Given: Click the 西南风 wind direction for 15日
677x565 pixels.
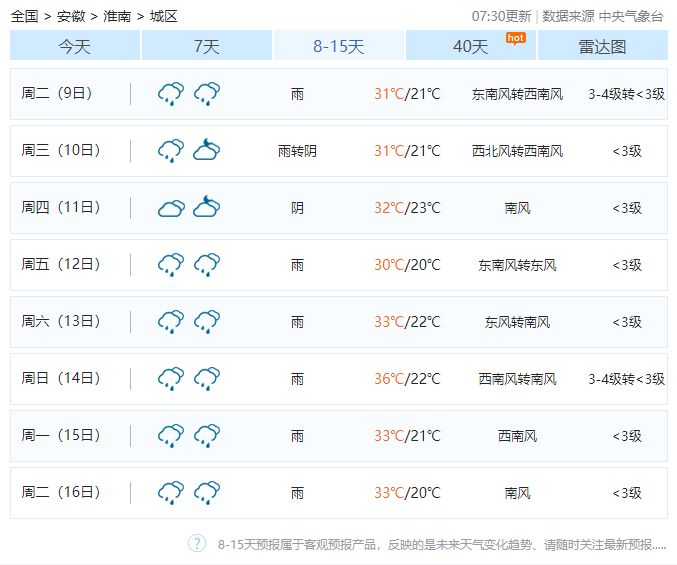Looking at the screenshot, I should click(517, 436).
